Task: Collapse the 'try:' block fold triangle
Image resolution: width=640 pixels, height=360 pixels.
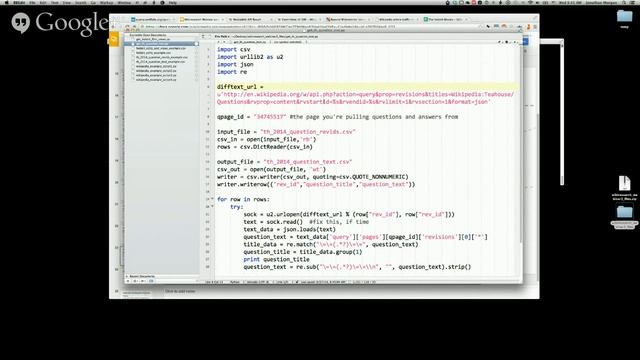Action: [x=212, y=207]
